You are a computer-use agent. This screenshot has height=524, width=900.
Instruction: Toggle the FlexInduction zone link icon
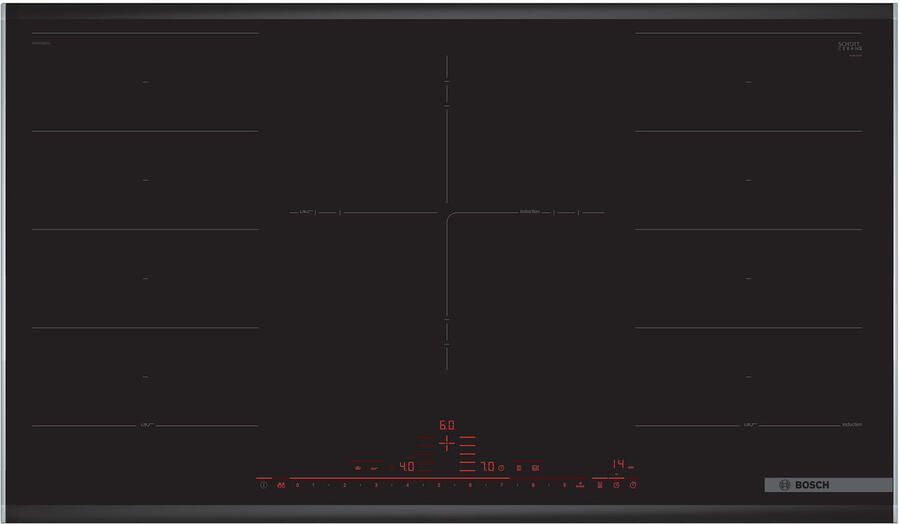[x=519, y=468]
